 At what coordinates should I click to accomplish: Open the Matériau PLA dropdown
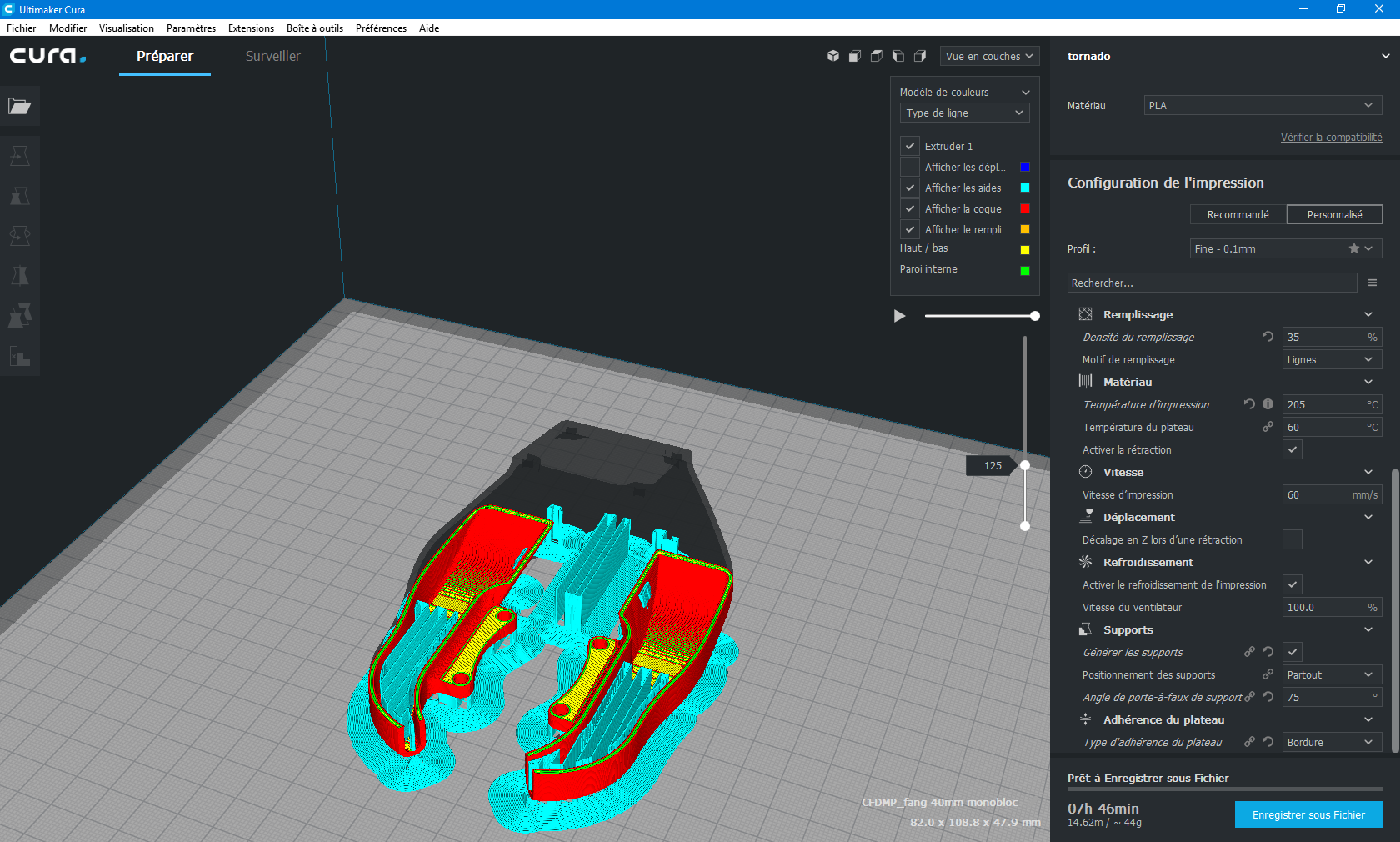click(1262, 105)
